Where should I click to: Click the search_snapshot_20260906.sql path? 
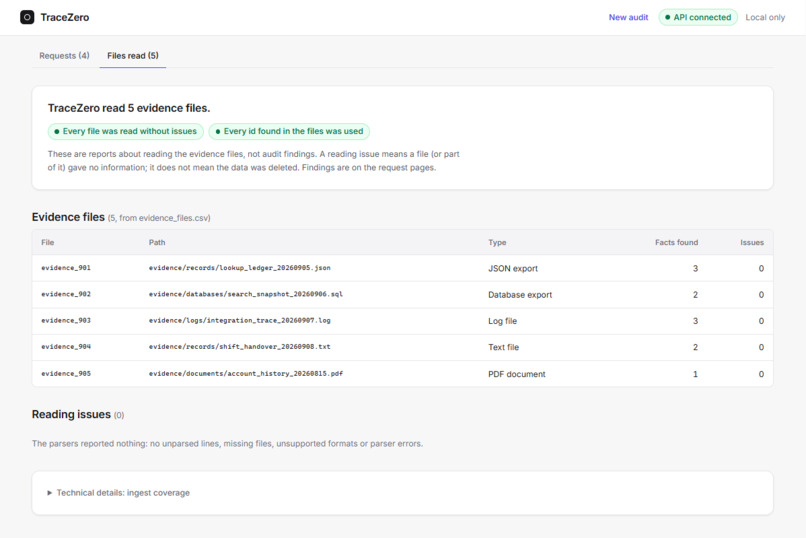tap(246, 294)
